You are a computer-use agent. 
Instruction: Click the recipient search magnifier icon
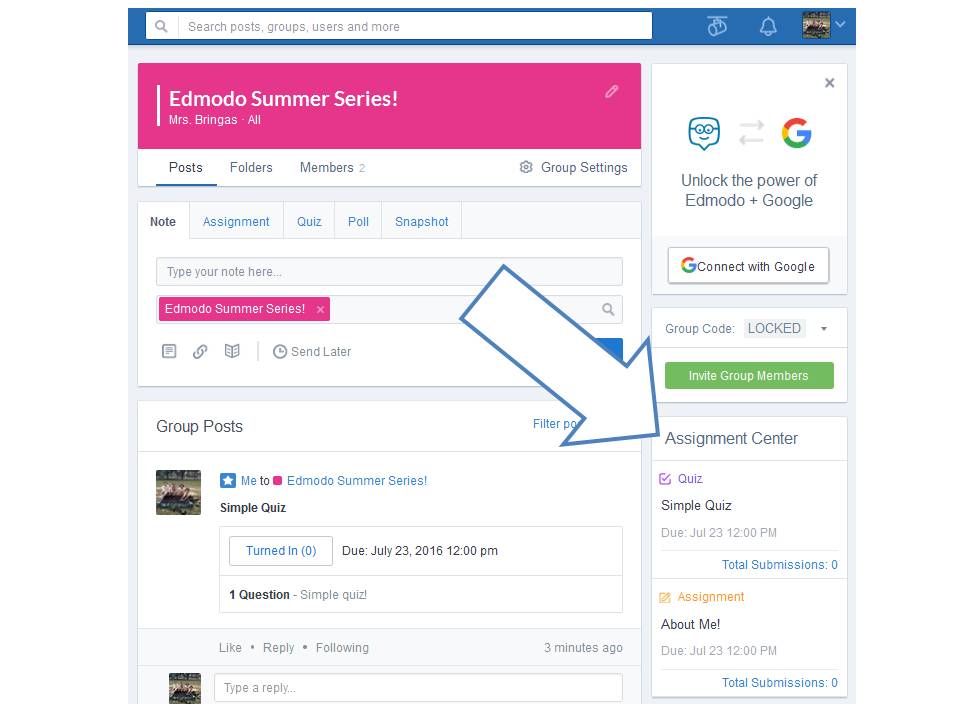(x=608, y=309)
